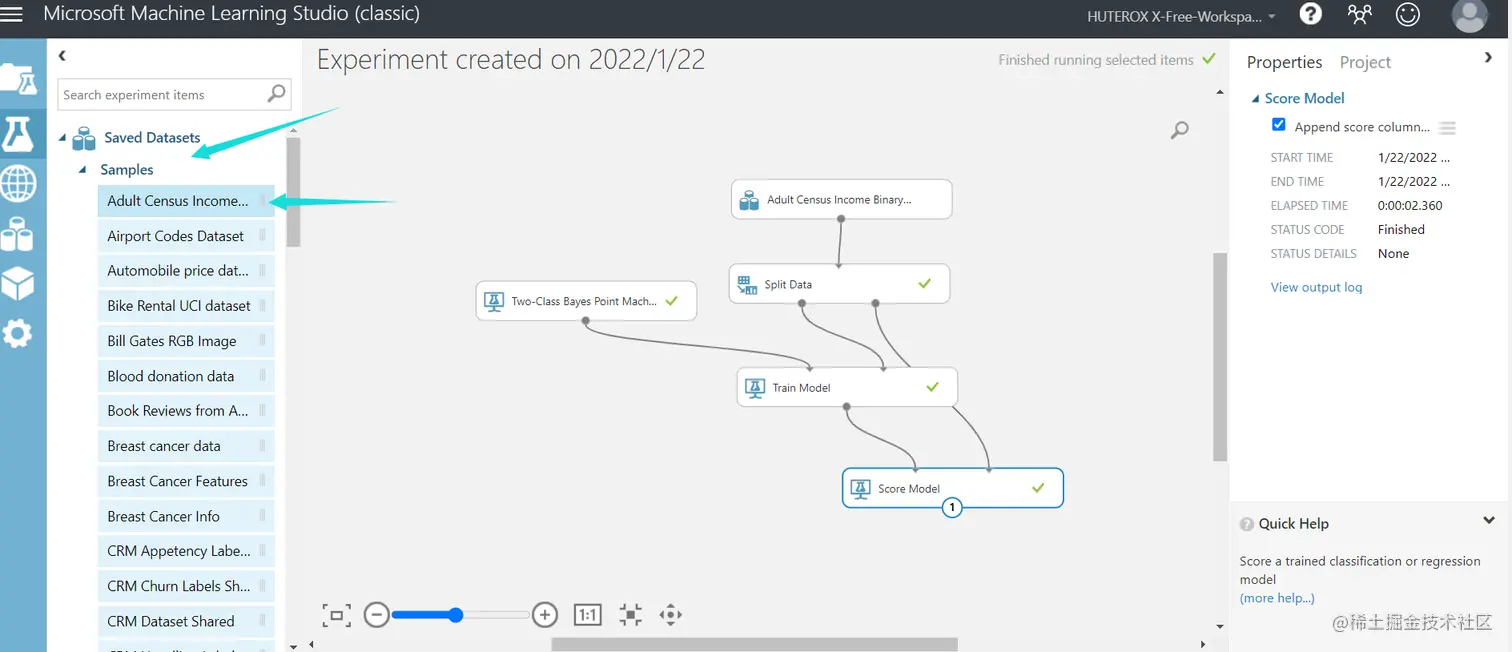Select the Experiments flask sidebar icon
Image resolution: width=1512 pixels, height=652 pixels.
[18, 133]
